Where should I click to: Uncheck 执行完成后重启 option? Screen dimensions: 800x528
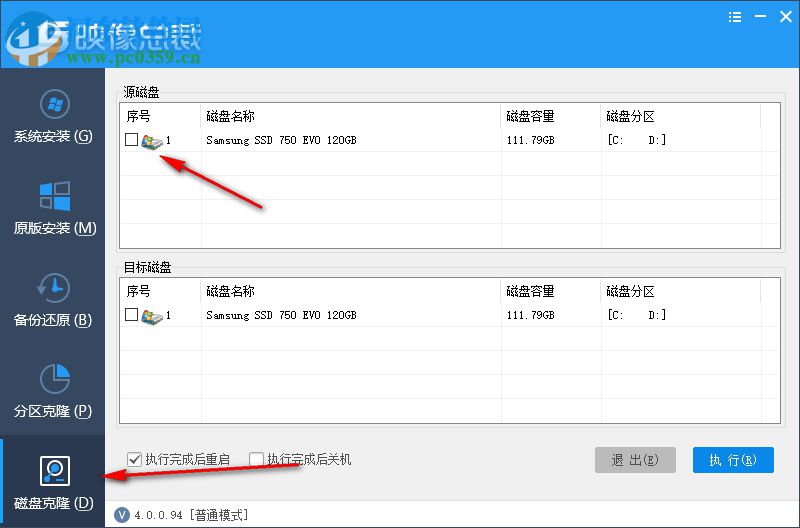point(134,459)
